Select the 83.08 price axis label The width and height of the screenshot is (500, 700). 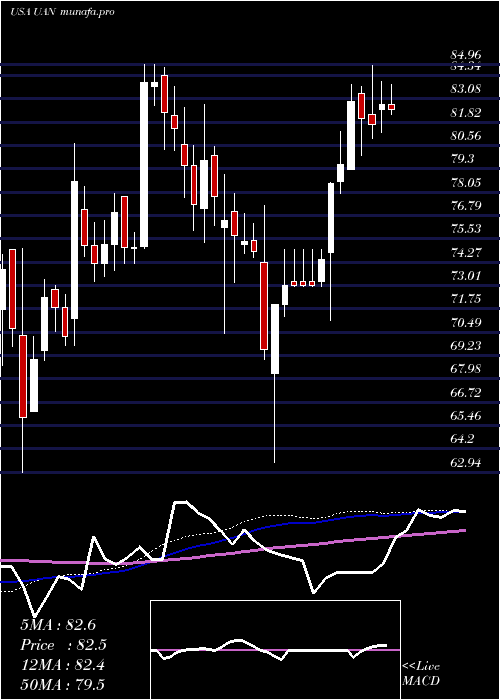[466, 88]
